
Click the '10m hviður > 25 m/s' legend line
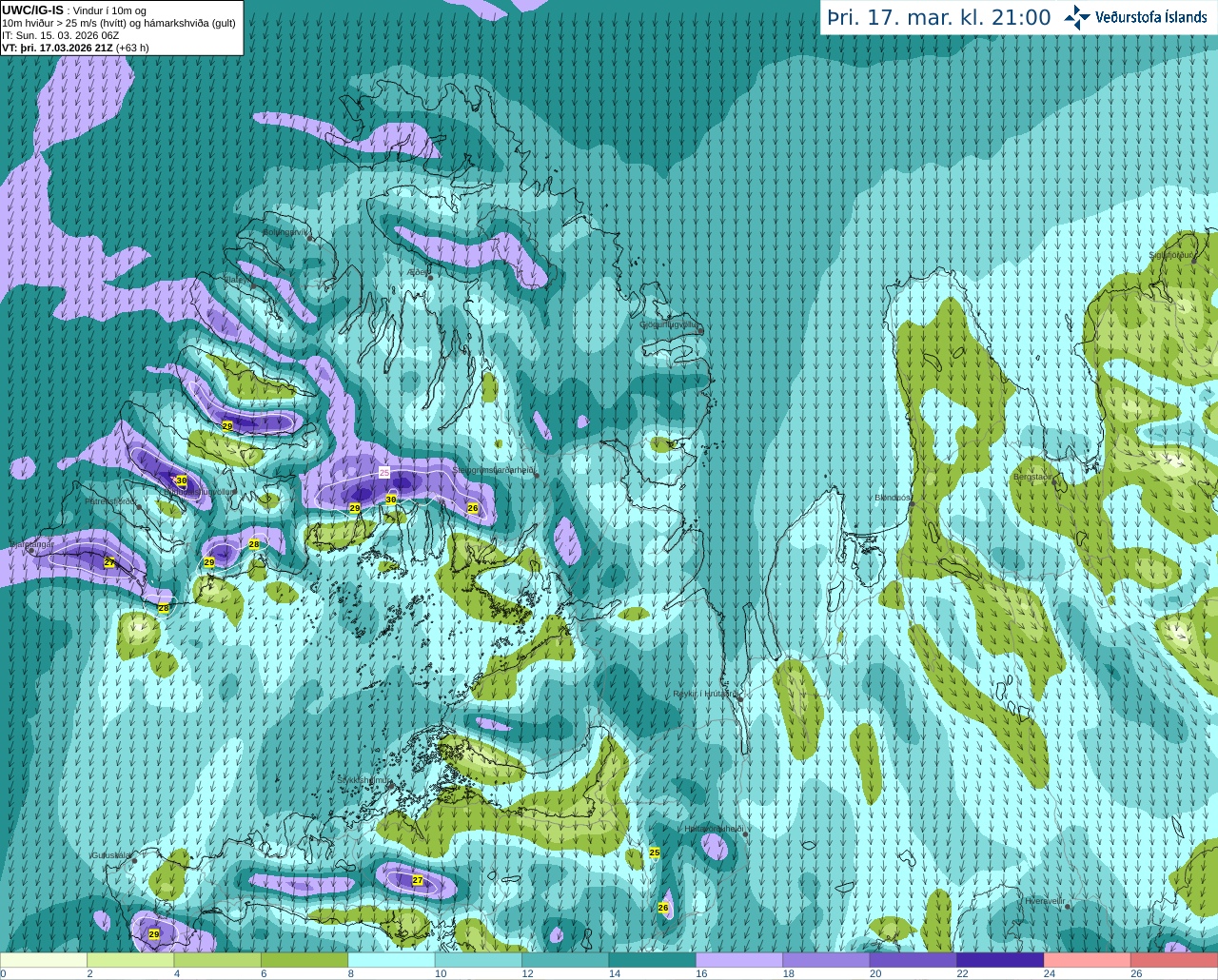[x=119, y=23]
